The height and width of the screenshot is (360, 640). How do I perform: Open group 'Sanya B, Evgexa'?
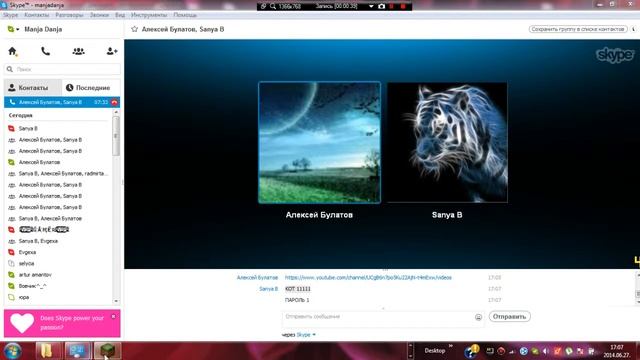click(38, 241)
